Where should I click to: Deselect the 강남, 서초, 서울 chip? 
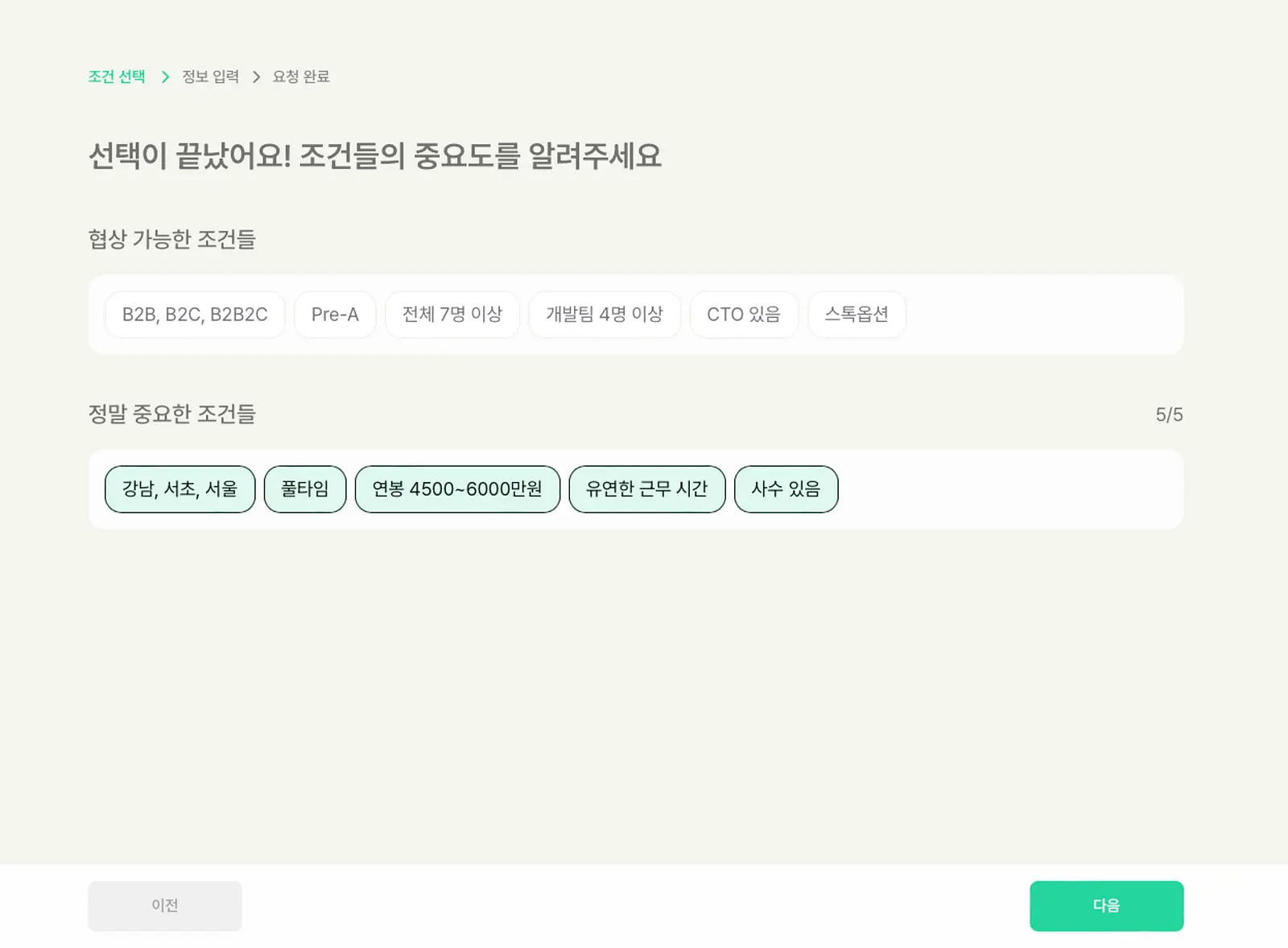(x=180, y=489)
